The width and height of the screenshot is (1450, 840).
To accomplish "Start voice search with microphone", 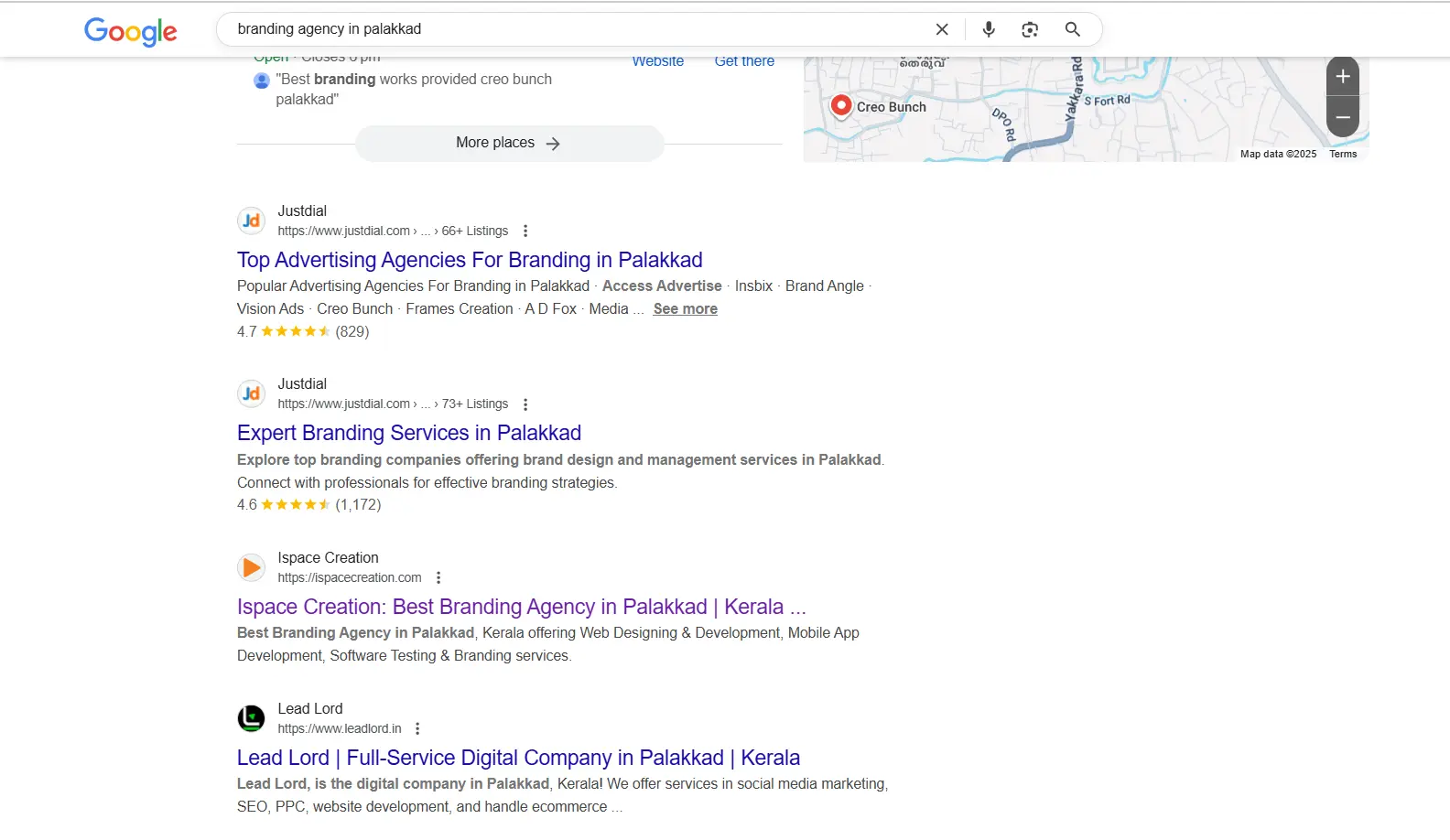I will [x=989, y=29].
